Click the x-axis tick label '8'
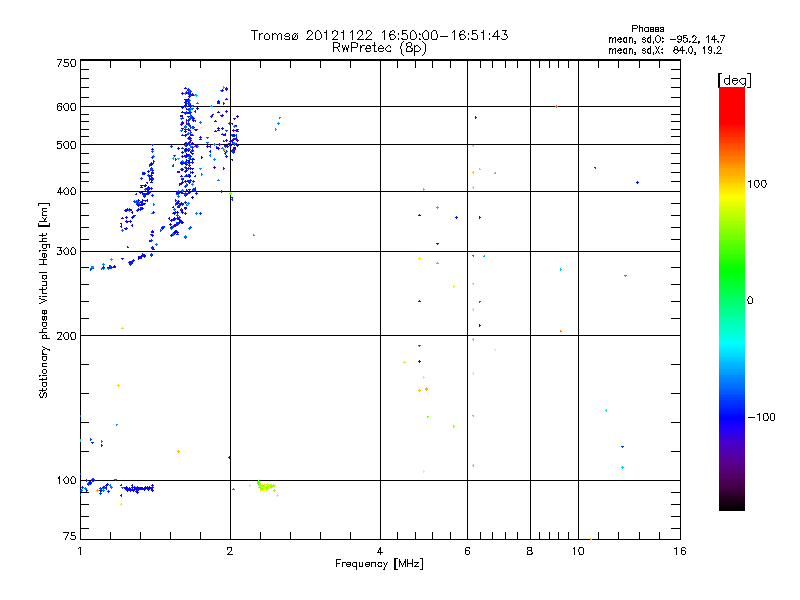Screen dimensions: 800x600 530,551
